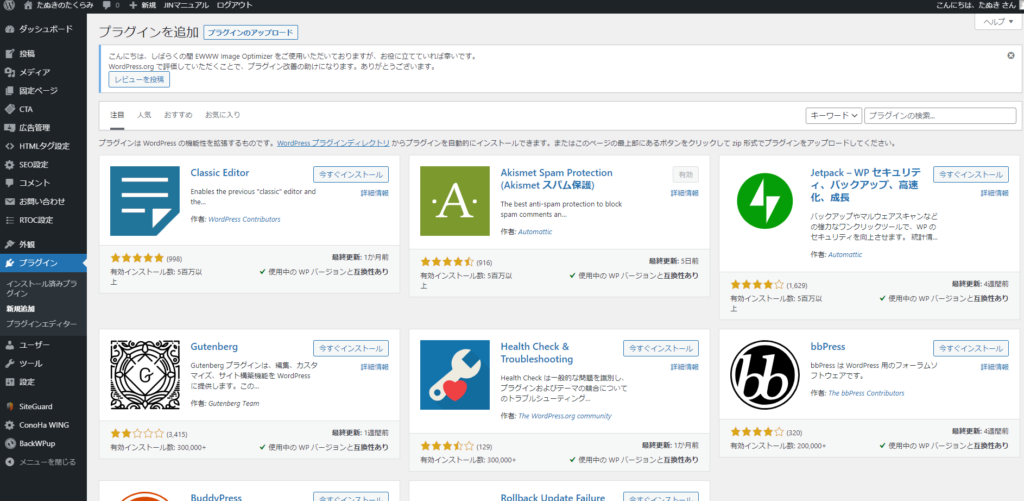Click the Akismet plugin thumbnail
The height and width of the screenshot is (501, 1024).
(x=455, y=201)
